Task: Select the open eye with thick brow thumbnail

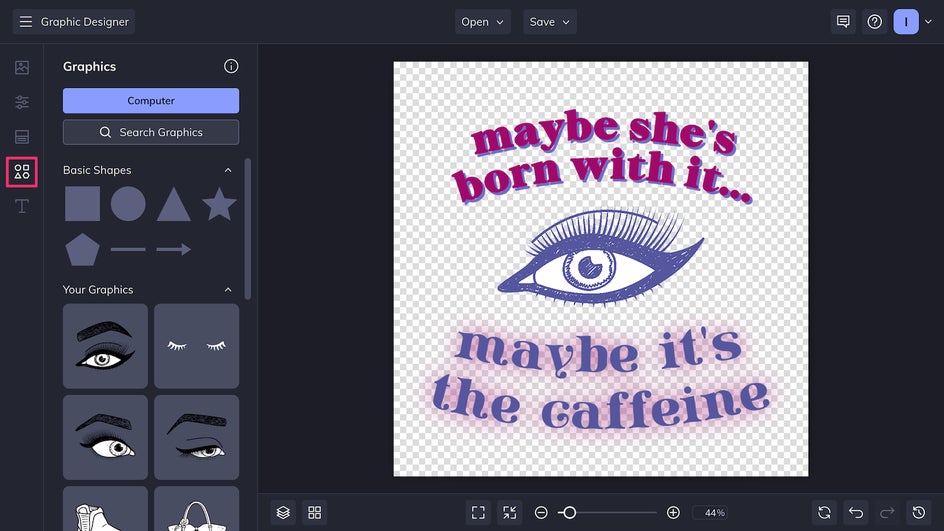Action: tap(105, 437)
